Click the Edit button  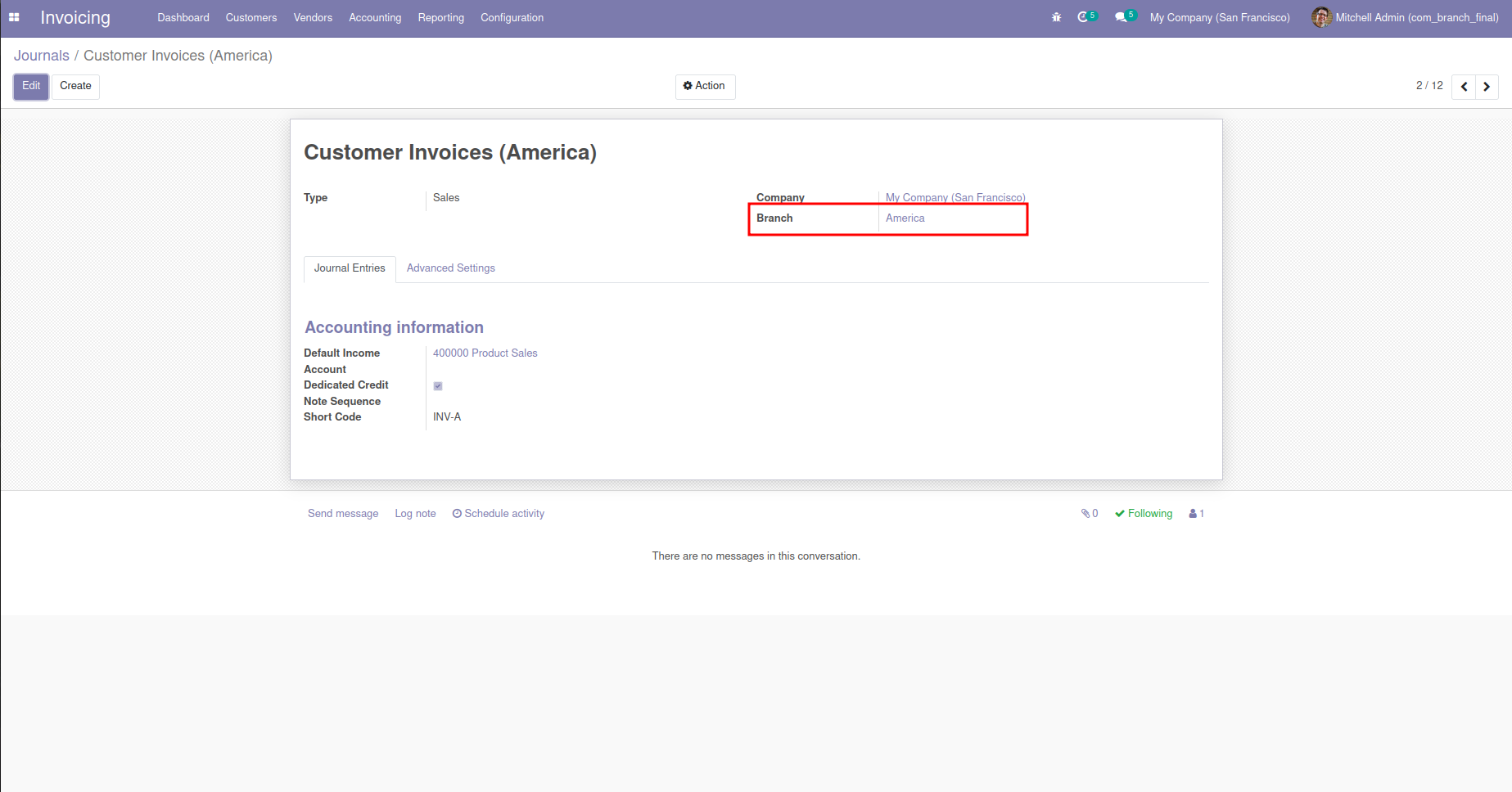[31, 86]
